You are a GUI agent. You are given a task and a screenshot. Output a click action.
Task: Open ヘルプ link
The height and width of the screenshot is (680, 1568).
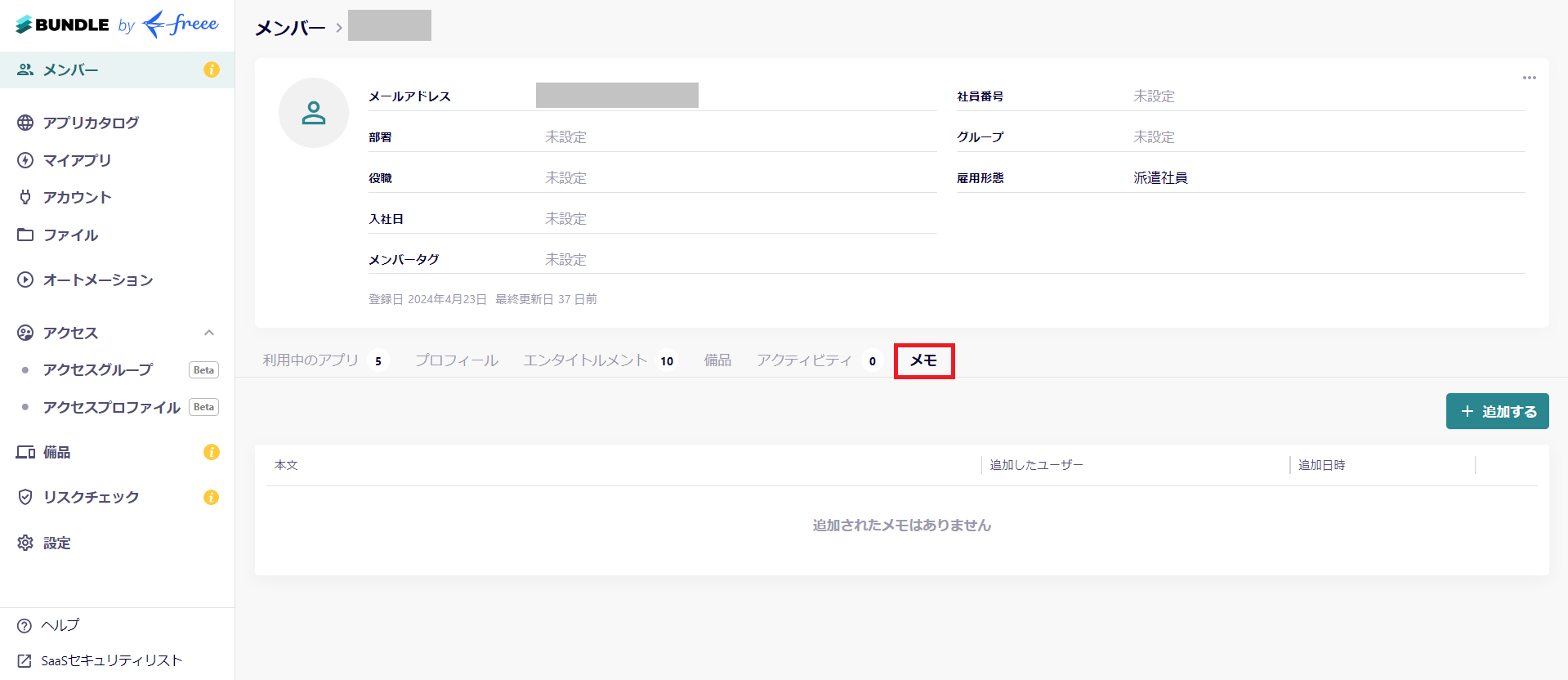[60, 625]
